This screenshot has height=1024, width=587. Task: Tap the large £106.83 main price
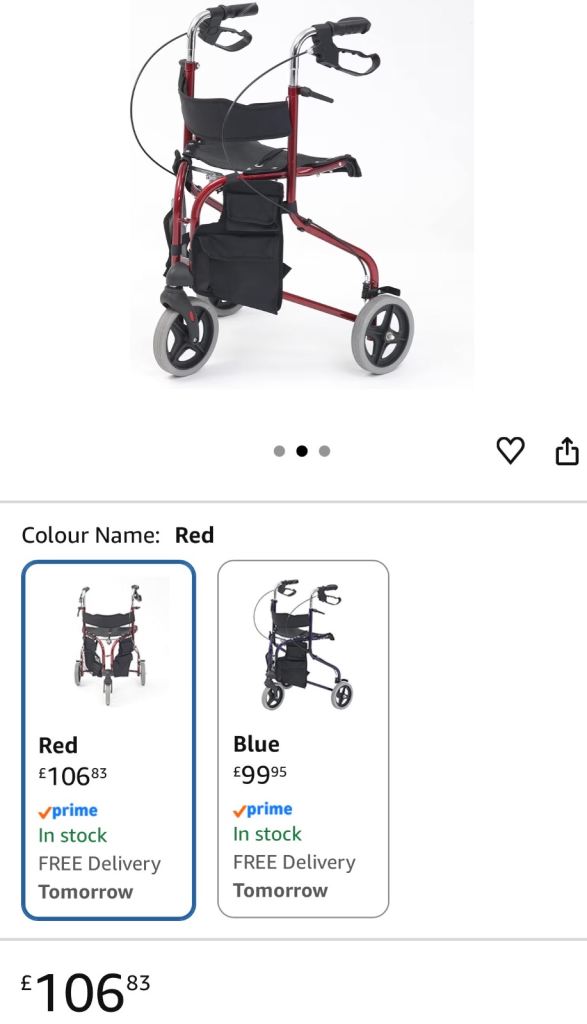86,991
